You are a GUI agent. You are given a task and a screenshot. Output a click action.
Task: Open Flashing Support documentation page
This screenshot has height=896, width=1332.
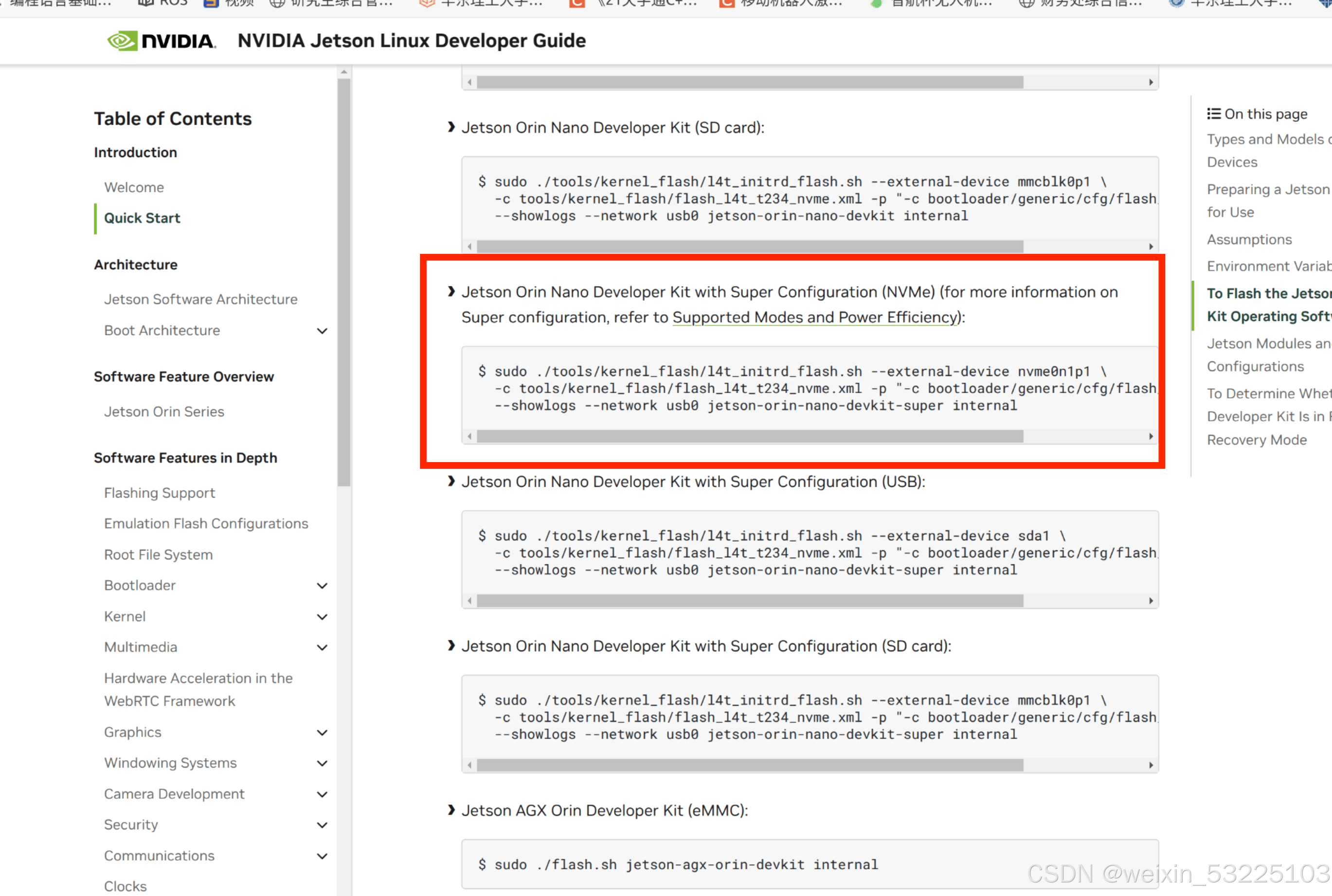160,493
